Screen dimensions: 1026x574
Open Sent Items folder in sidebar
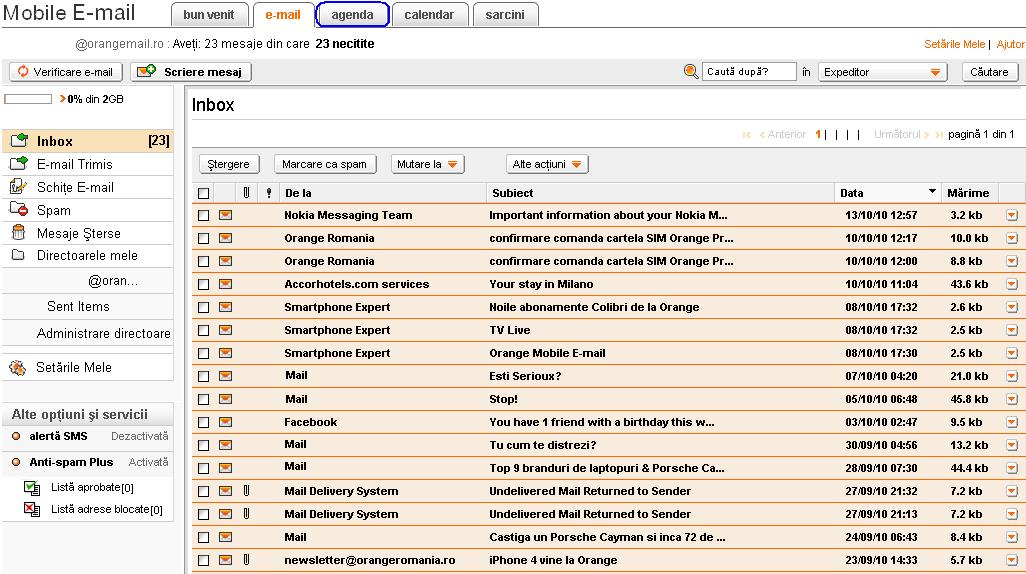pyautogui.click(x=79, y=306)
